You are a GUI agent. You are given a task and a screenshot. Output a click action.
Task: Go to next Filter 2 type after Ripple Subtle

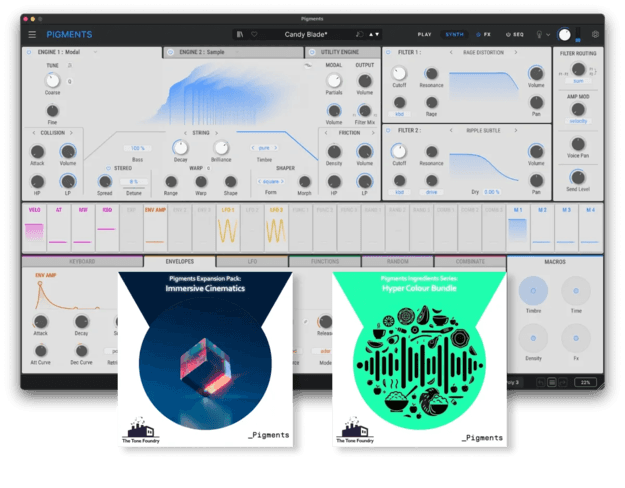(x=515, y=130)
